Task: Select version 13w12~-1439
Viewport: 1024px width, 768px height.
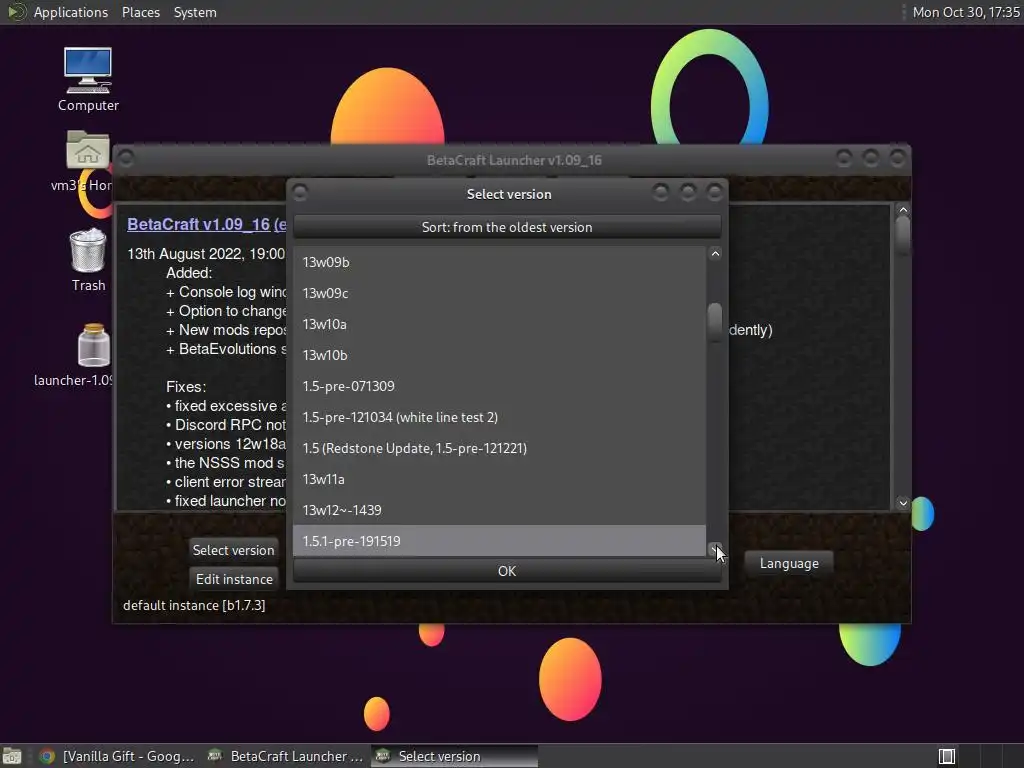Action: point(499,510)
